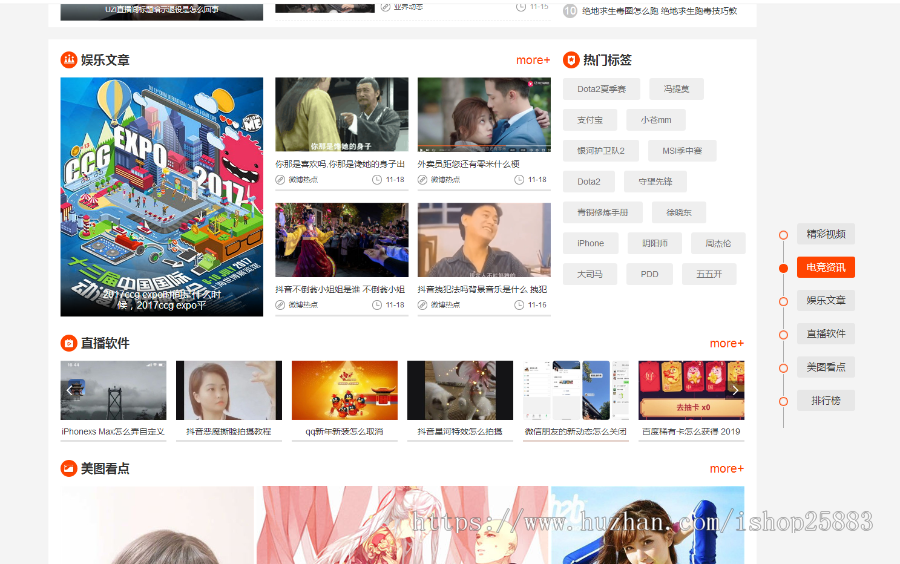Open more+ link for 直播软件
This screenshot has height=564, width=900.
(727, 343)
